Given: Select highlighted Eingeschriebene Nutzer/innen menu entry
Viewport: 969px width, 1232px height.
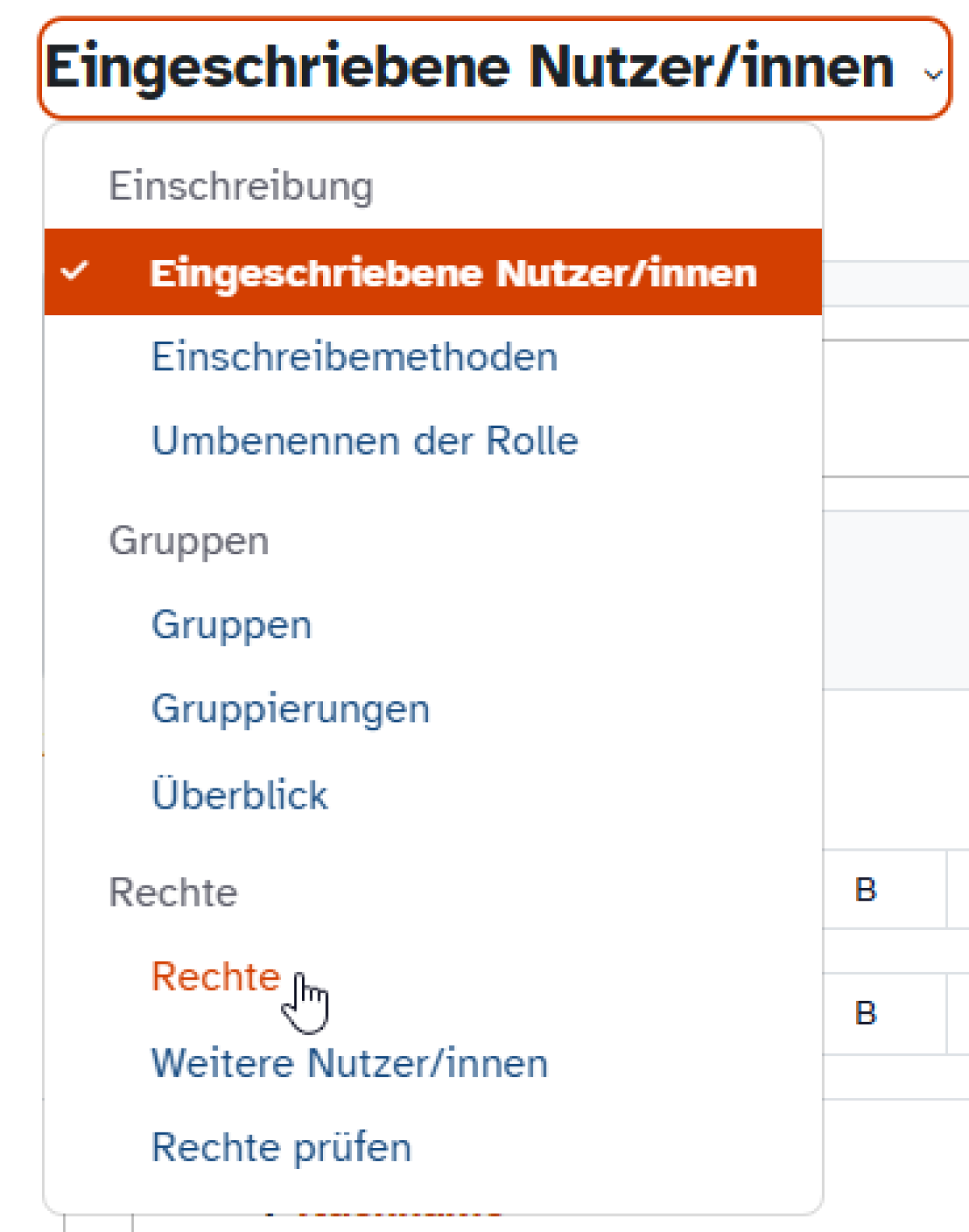Looking at the screenshot, I should pos(433,272).
